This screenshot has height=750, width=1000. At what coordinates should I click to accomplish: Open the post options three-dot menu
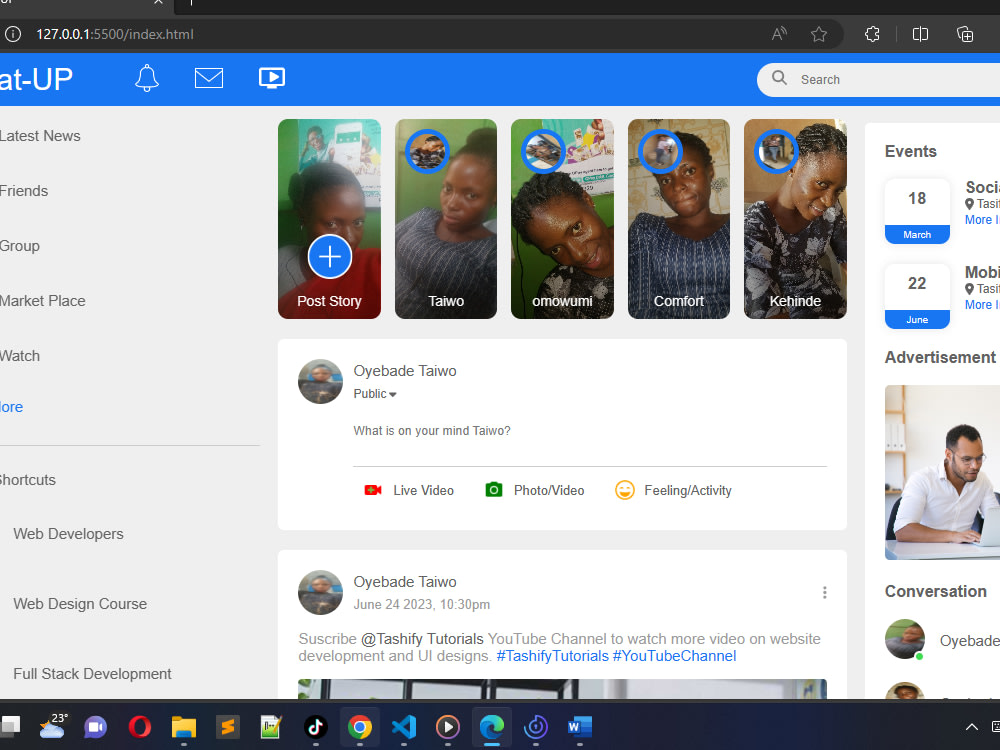(825, 592)
